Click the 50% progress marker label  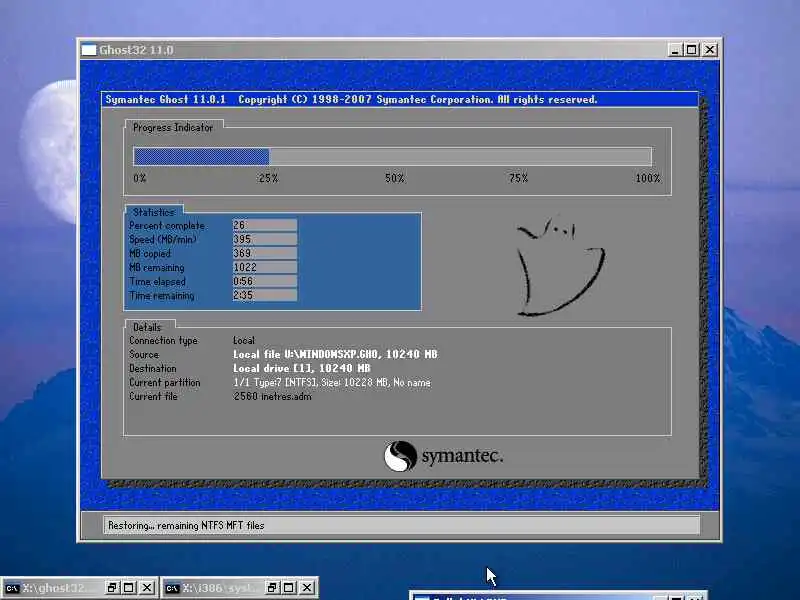pos(394,178)
